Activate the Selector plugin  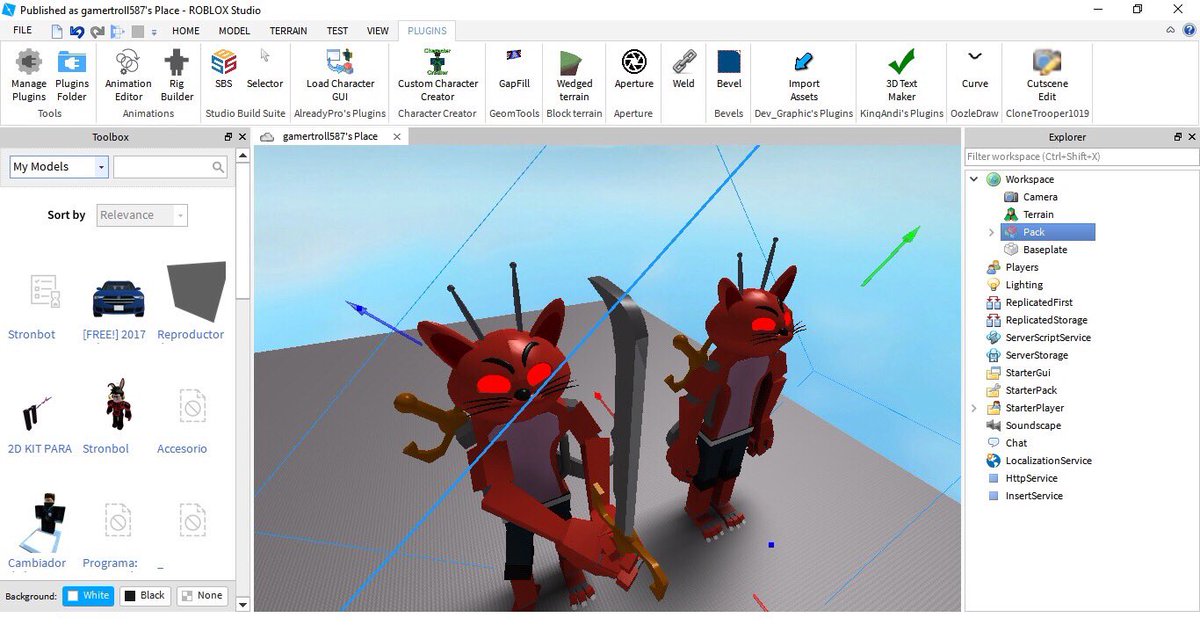pyautogui.click(x=265, y=70)
